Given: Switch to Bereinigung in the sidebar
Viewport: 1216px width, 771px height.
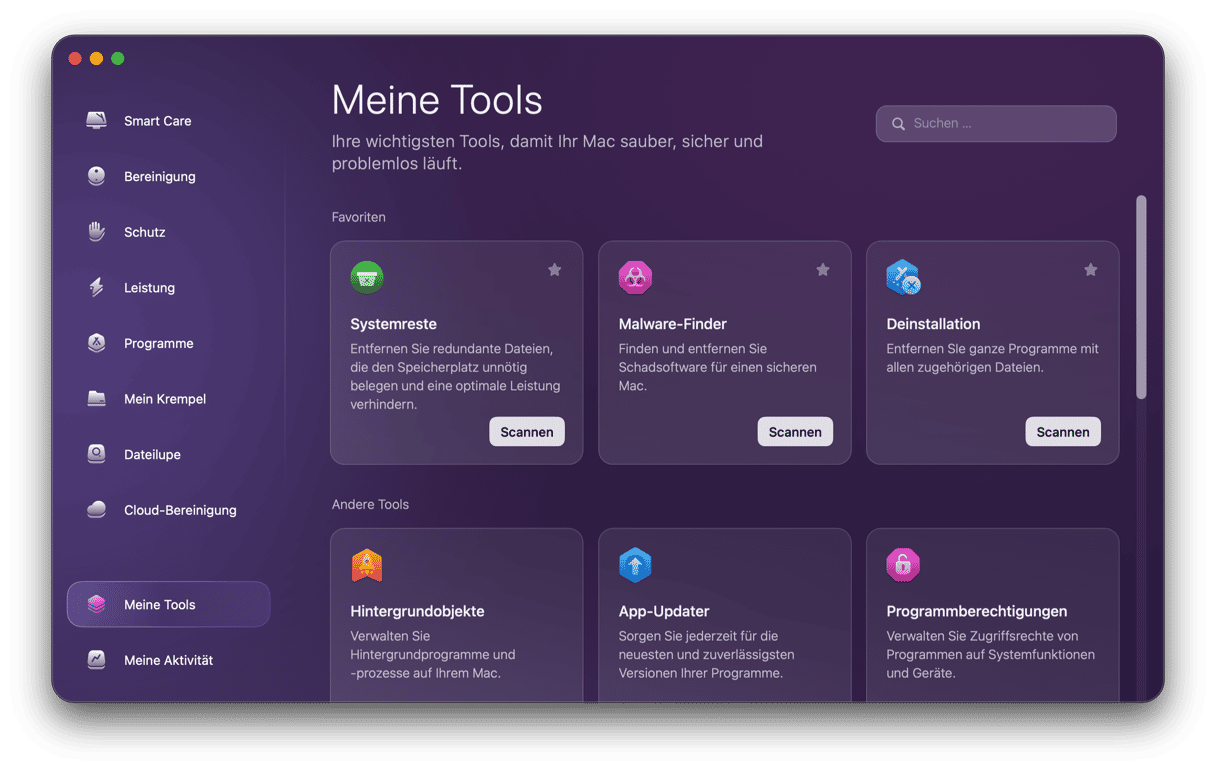Looking at the screenshot, I should [159, 177].
